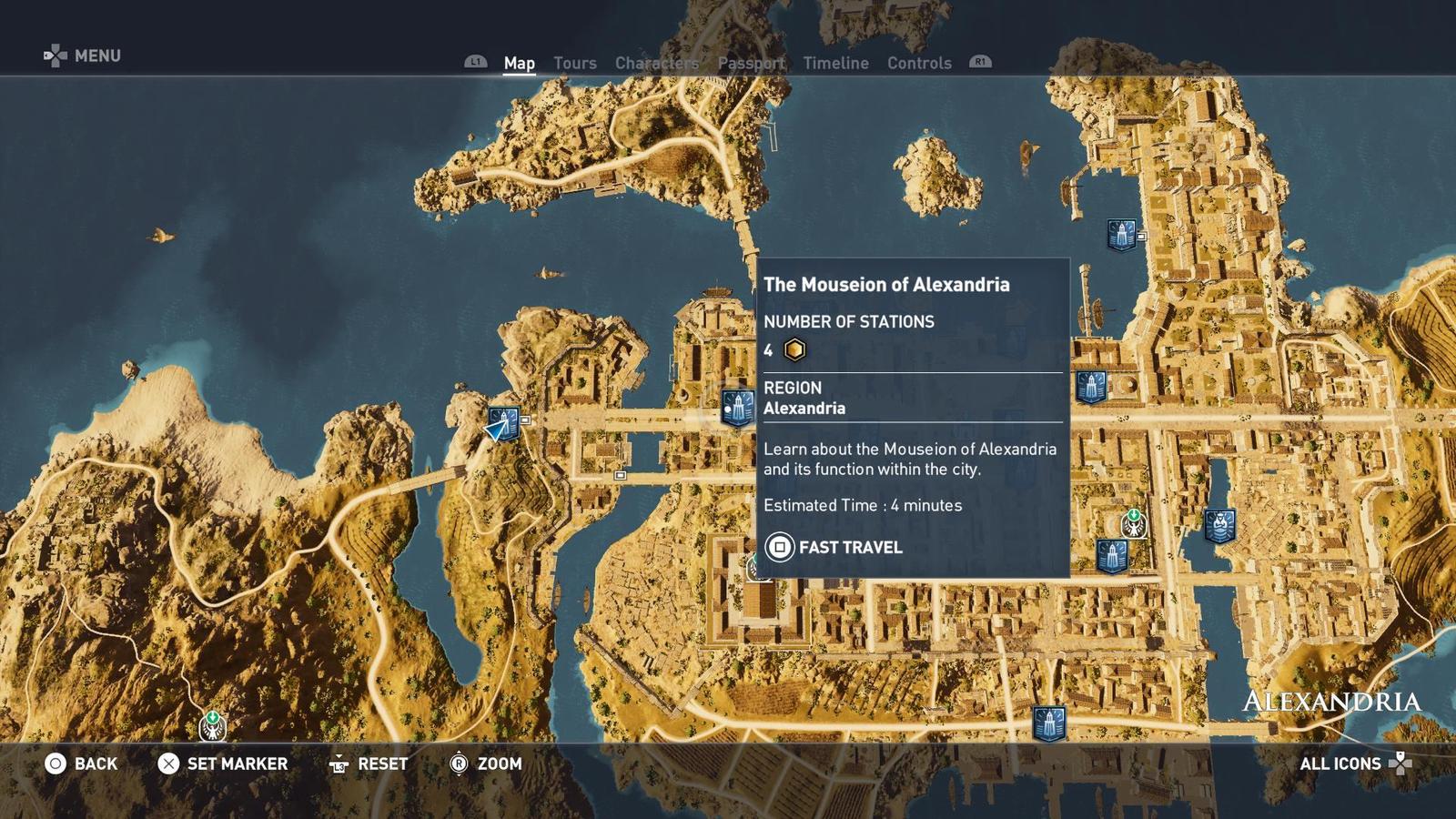Click the gold hexagon stations icon
This screenshot has height=819, width=1456.
[x=794, y=350]
